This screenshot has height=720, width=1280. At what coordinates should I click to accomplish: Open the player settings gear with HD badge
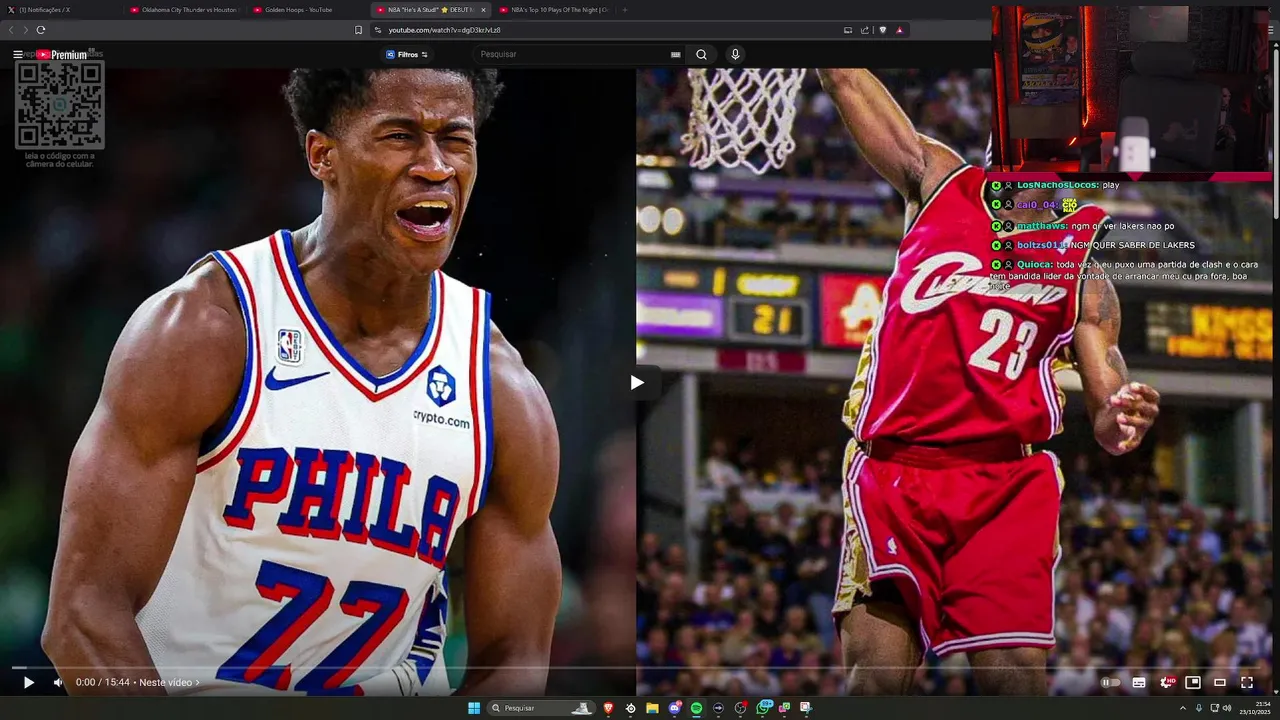point(1167,682)
